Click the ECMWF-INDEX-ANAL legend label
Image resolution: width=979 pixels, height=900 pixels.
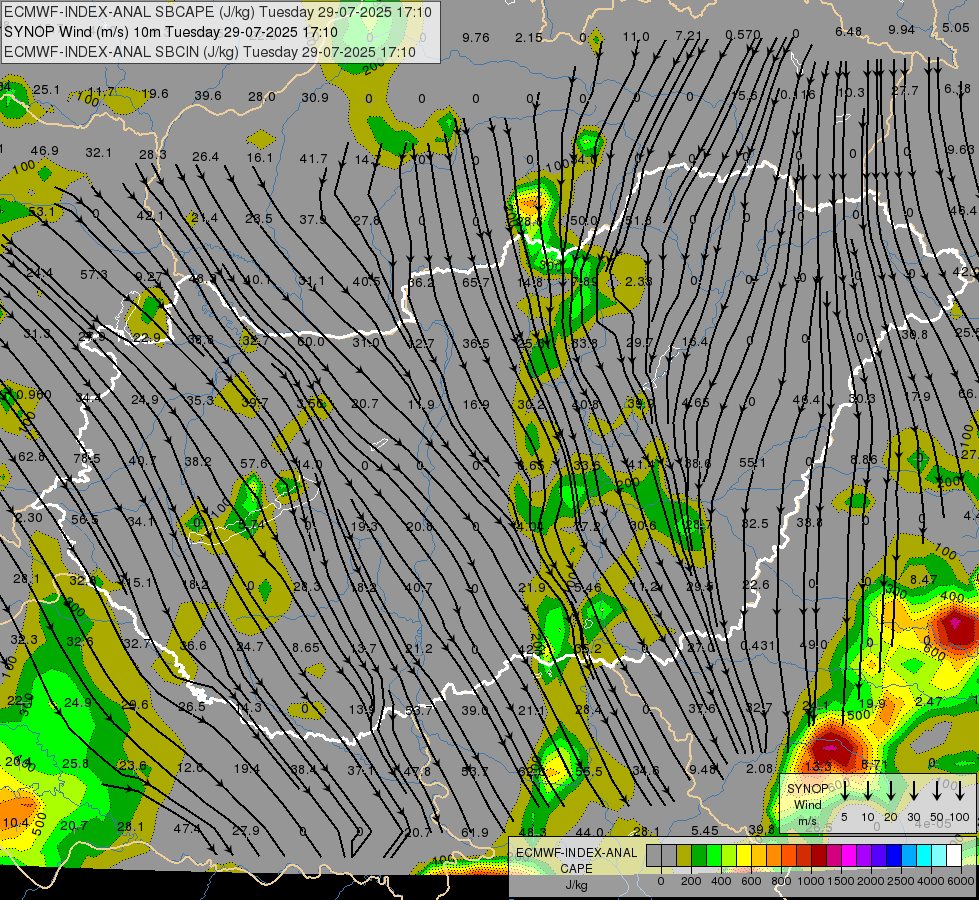coord(577,853)
